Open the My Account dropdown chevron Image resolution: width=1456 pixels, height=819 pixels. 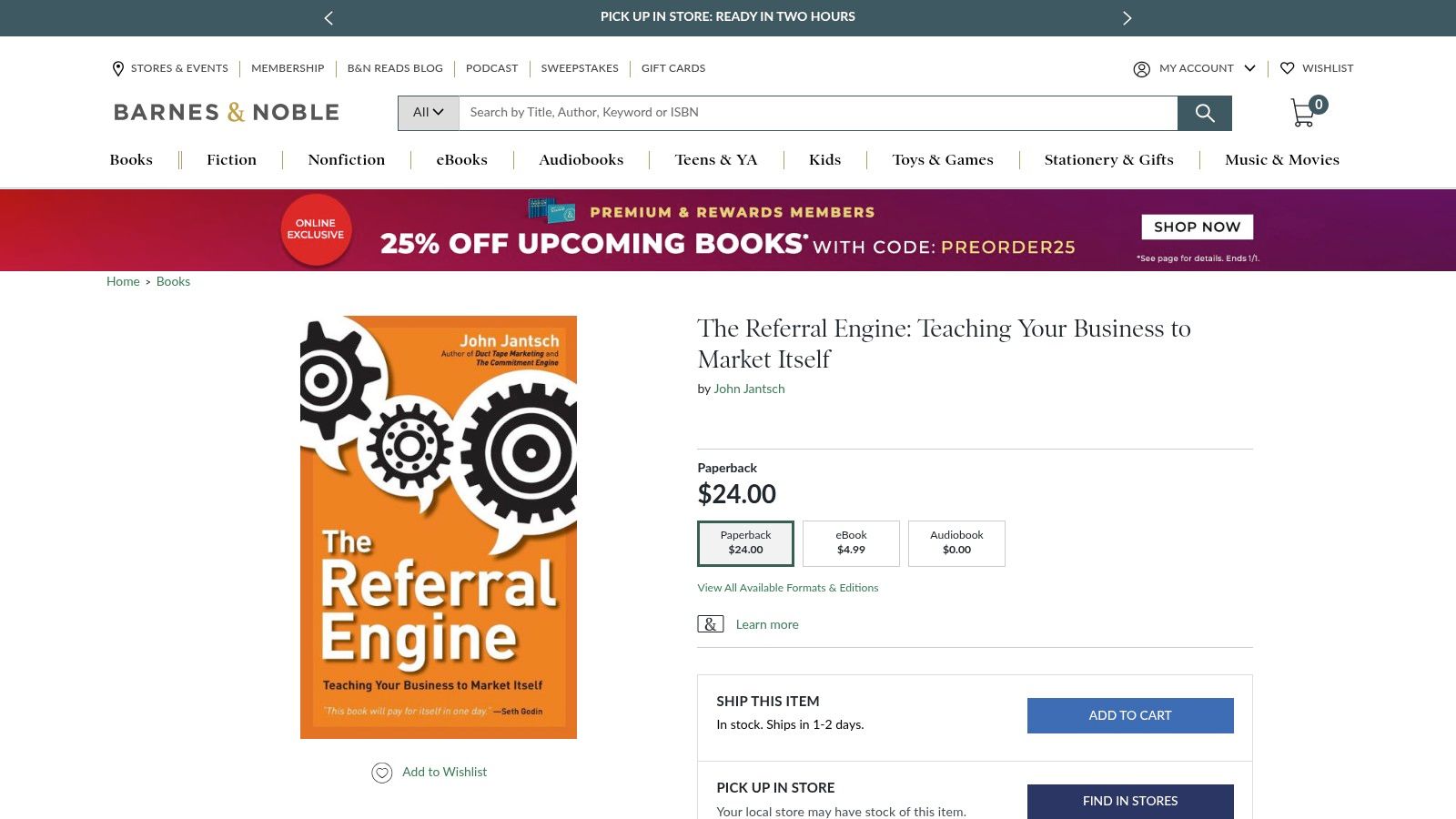coord(1250,68)
